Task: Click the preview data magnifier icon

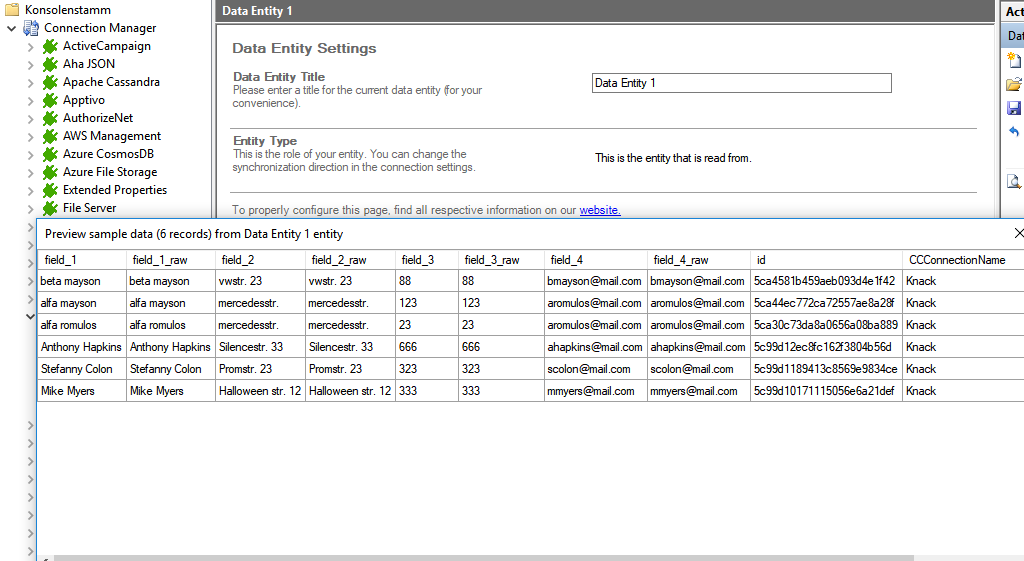Action: [1014, 181]
